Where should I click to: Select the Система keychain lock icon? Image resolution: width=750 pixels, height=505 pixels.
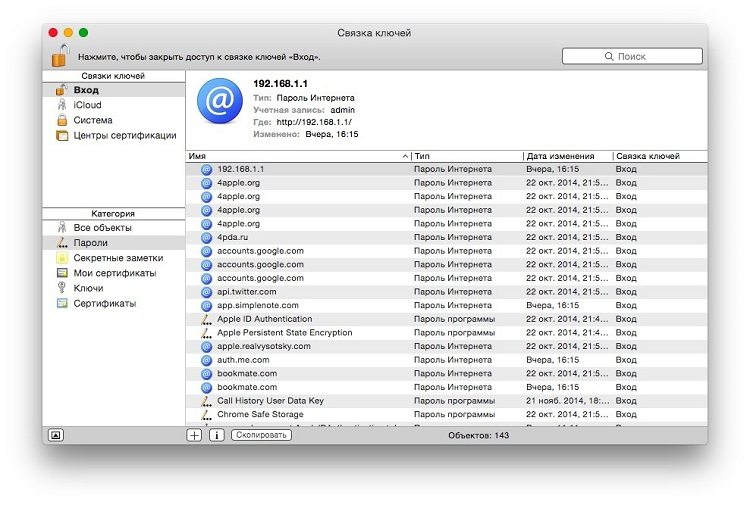(63, 120)
